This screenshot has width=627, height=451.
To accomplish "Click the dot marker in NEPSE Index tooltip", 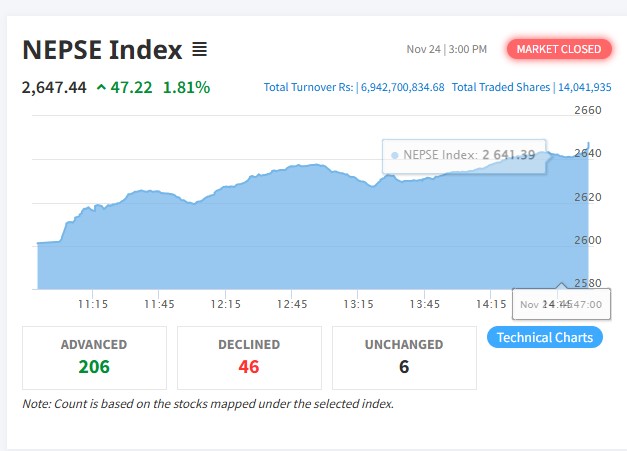I will coord(395,155).
